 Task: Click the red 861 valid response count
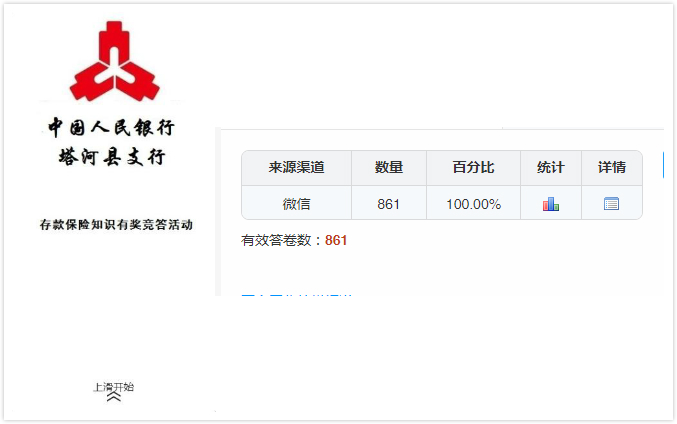(336, 240)
